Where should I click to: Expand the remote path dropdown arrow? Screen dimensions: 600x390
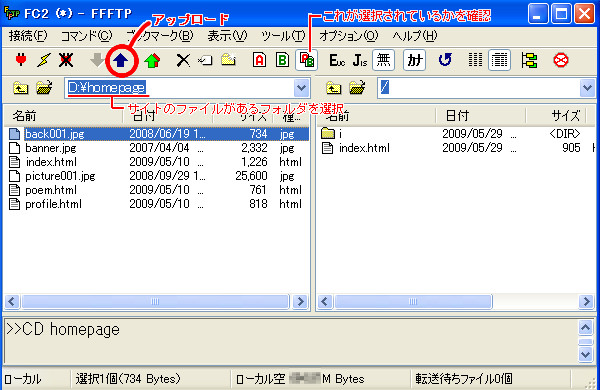(x=587, y=88)
